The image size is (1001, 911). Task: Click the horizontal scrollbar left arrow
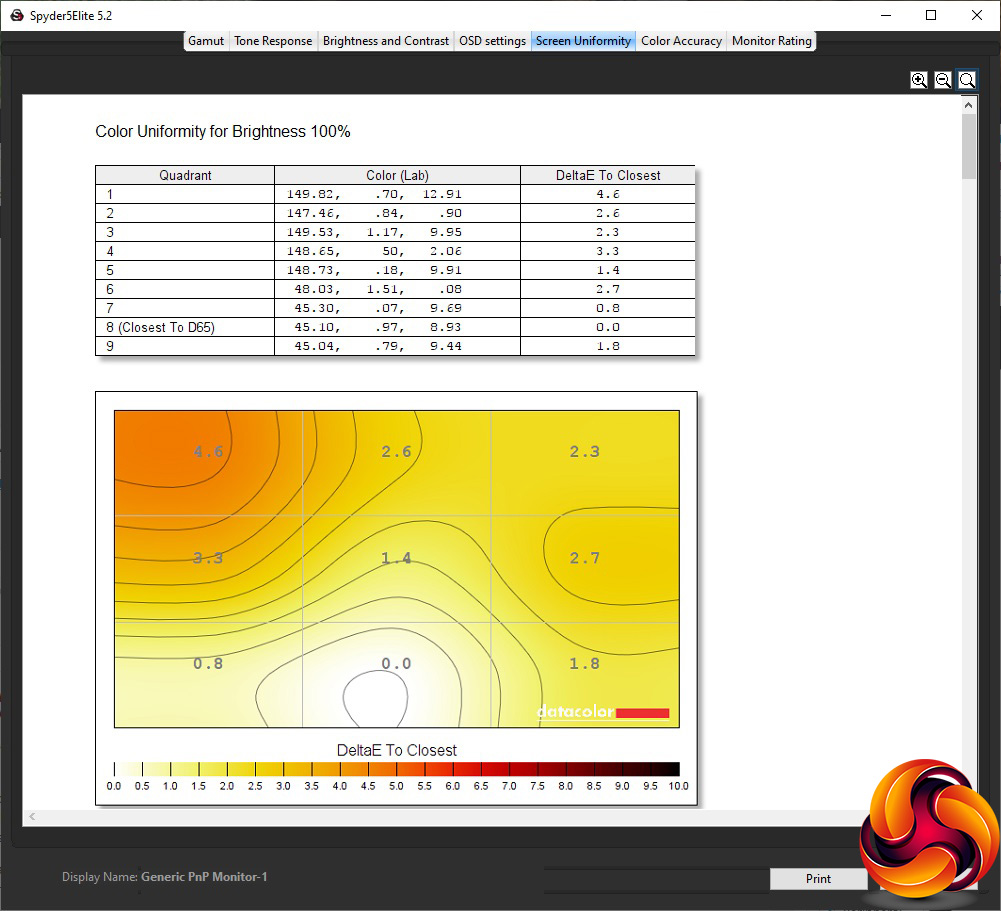[x=32, y=817]
